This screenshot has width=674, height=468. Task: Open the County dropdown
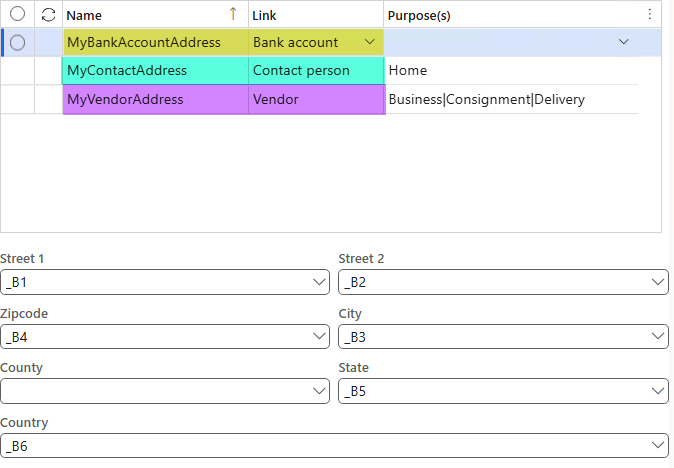coord(319,391)
